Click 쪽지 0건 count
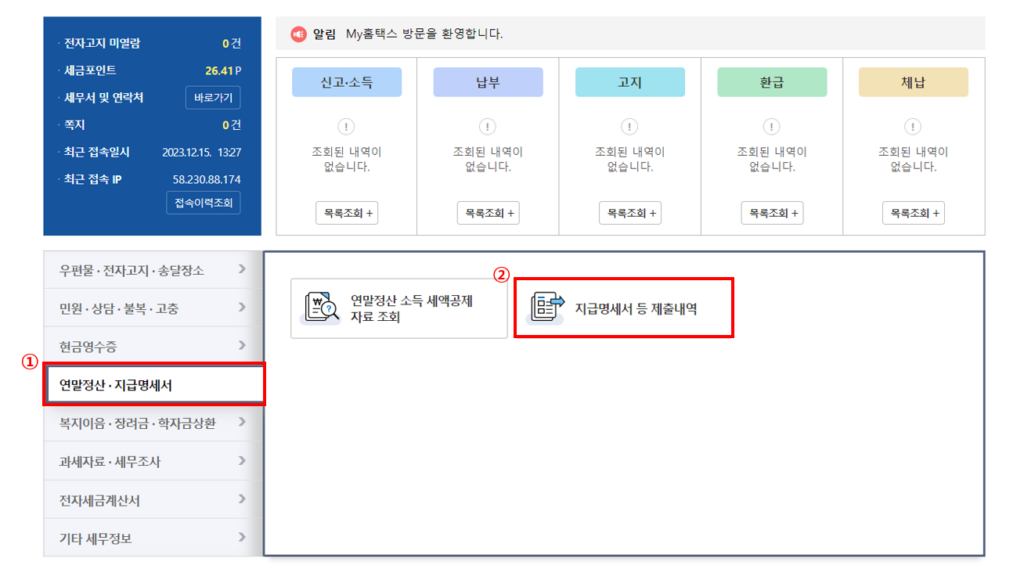Viewport: 1024px width, 569px height. [x=231, y=125]
